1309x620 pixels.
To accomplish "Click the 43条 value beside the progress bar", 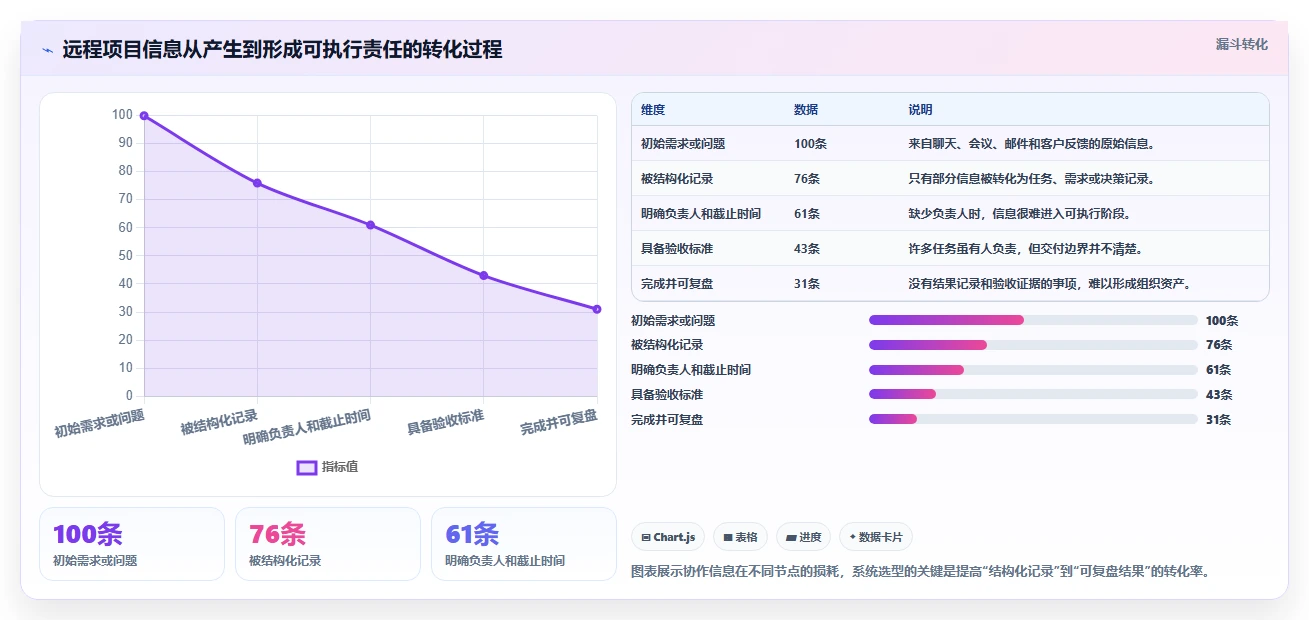I will click(1219, 395).
